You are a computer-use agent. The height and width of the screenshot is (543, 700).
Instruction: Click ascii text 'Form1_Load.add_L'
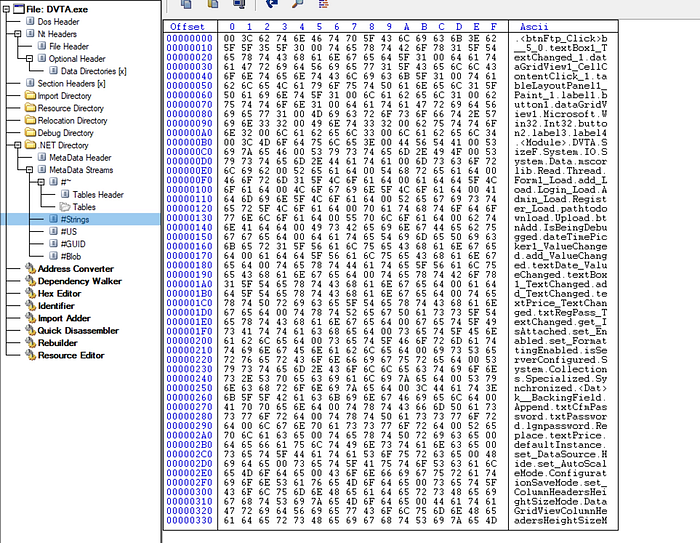pos(561,180)
